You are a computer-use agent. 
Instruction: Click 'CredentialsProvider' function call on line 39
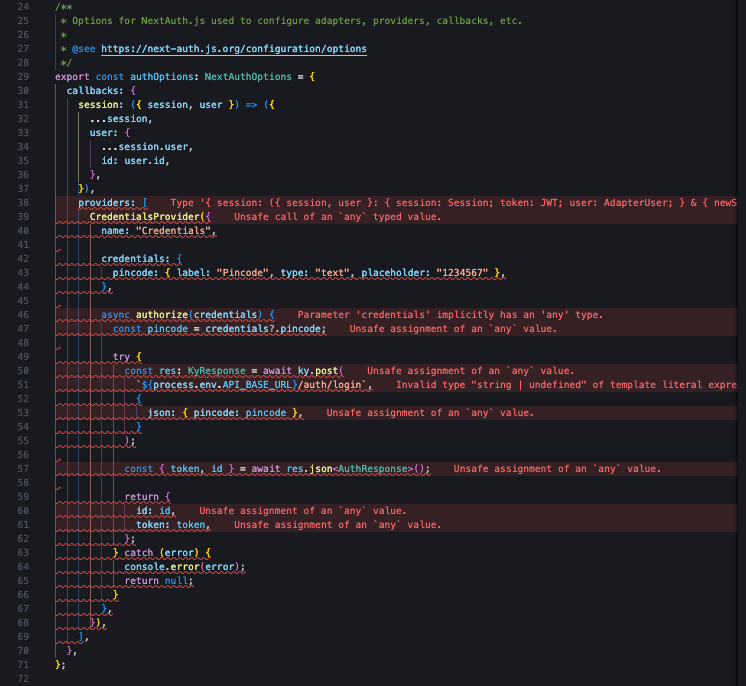point(145,216)
